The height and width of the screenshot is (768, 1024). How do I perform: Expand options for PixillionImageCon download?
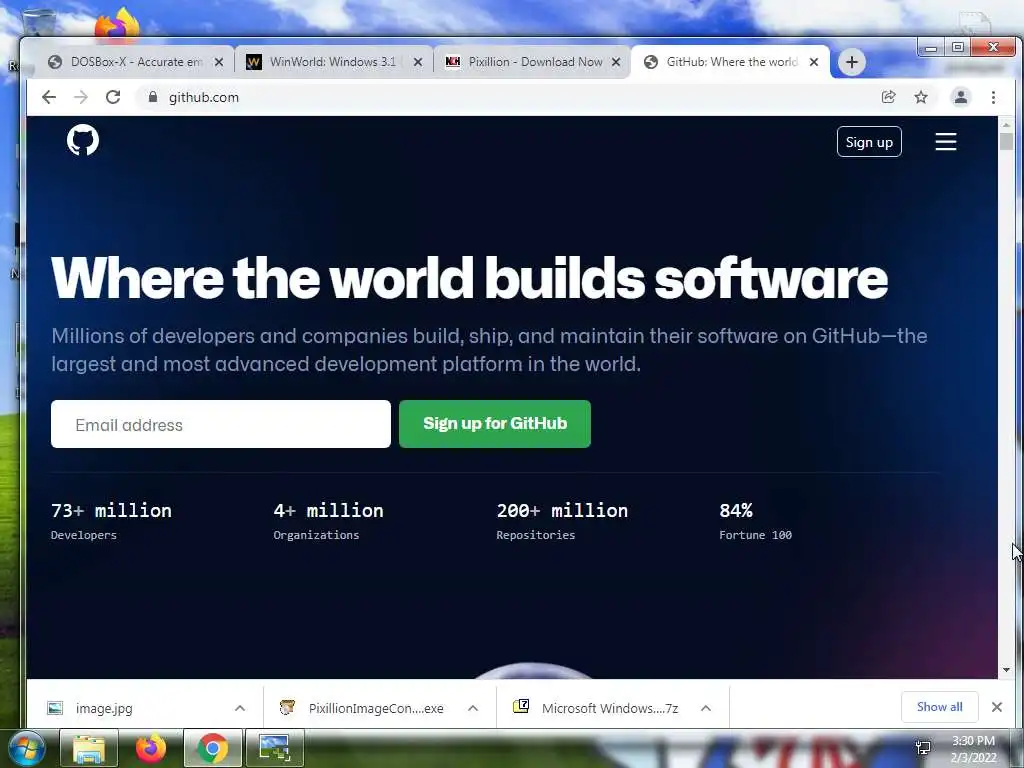[x=473, y=708]
